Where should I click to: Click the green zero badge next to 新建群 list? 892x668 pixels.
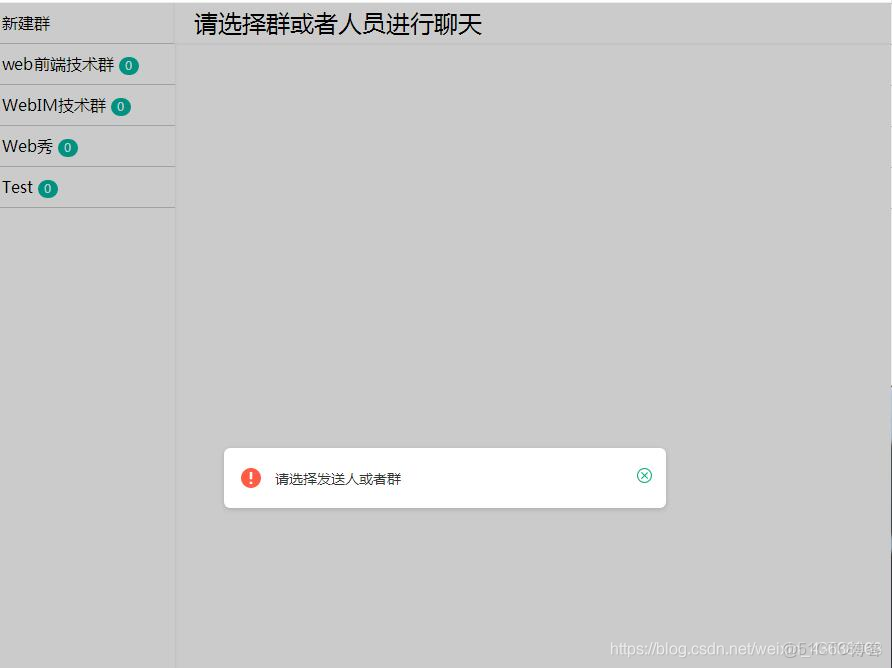click(128, 66)
